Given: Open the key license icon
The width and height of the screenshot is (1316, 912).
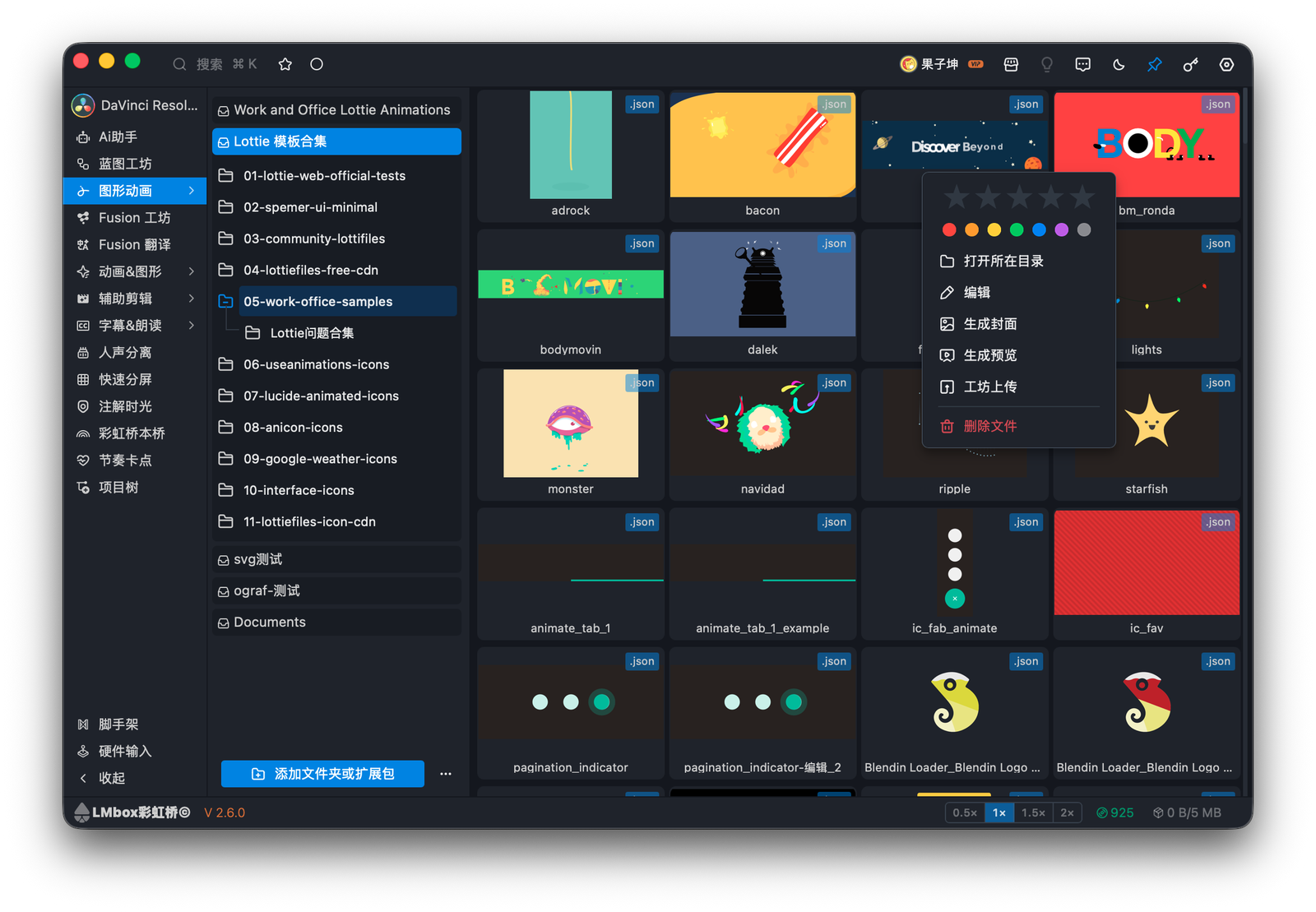Looking at the screenshot, I should (x=1191, y=64).
